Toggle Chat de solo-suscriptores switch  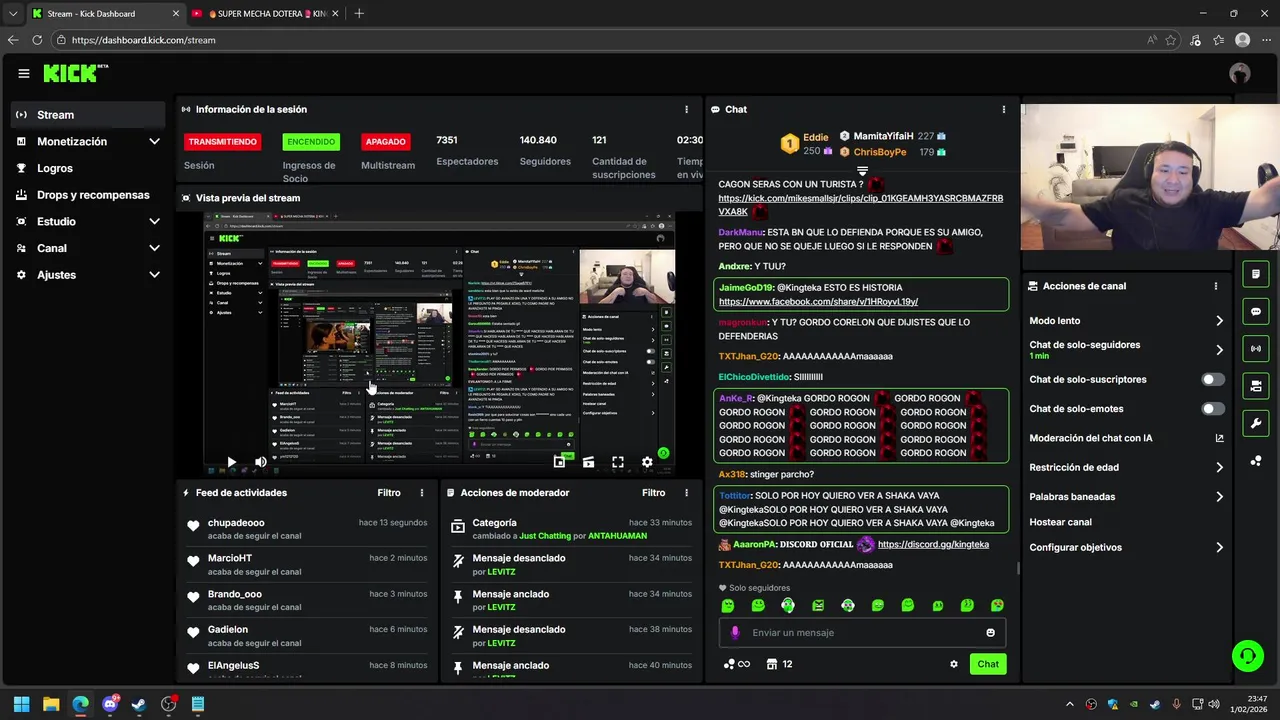click(1213, 380)
